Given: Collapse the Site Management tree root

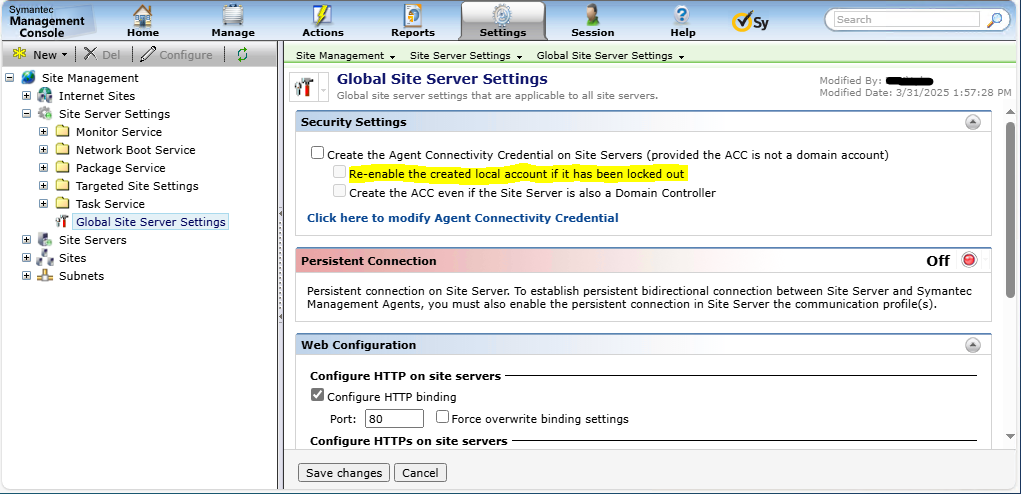Looking at the screenshot, I should [9, 77].
